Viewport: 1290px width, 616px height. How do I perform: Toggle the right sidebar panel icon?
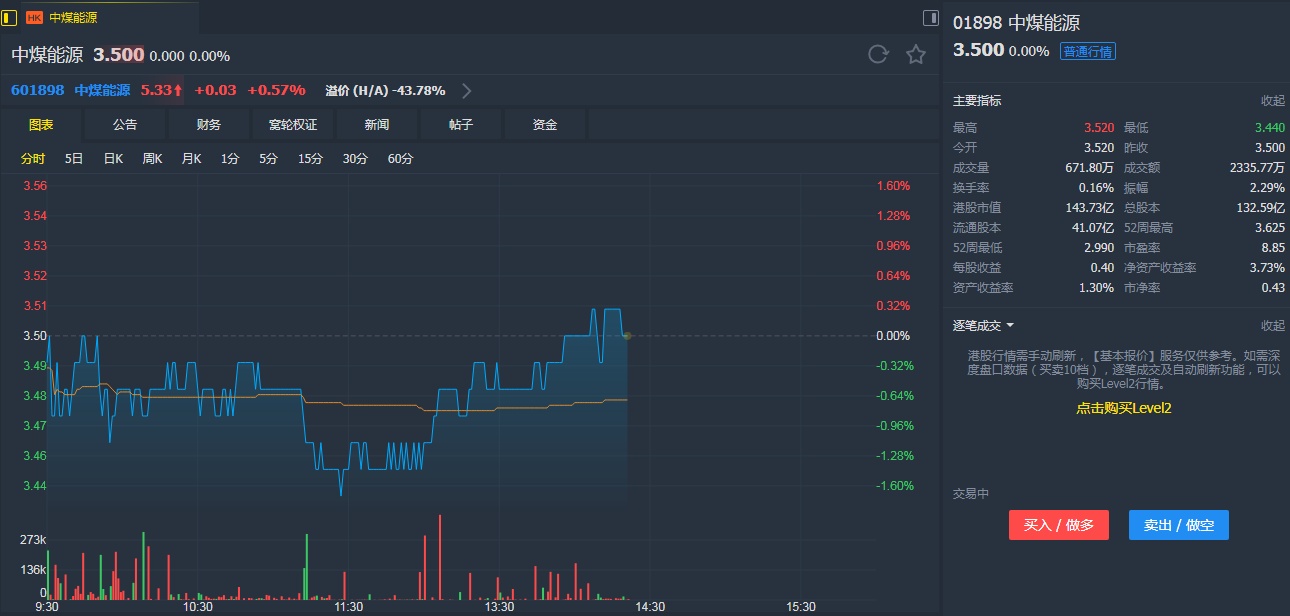(930, 17)
